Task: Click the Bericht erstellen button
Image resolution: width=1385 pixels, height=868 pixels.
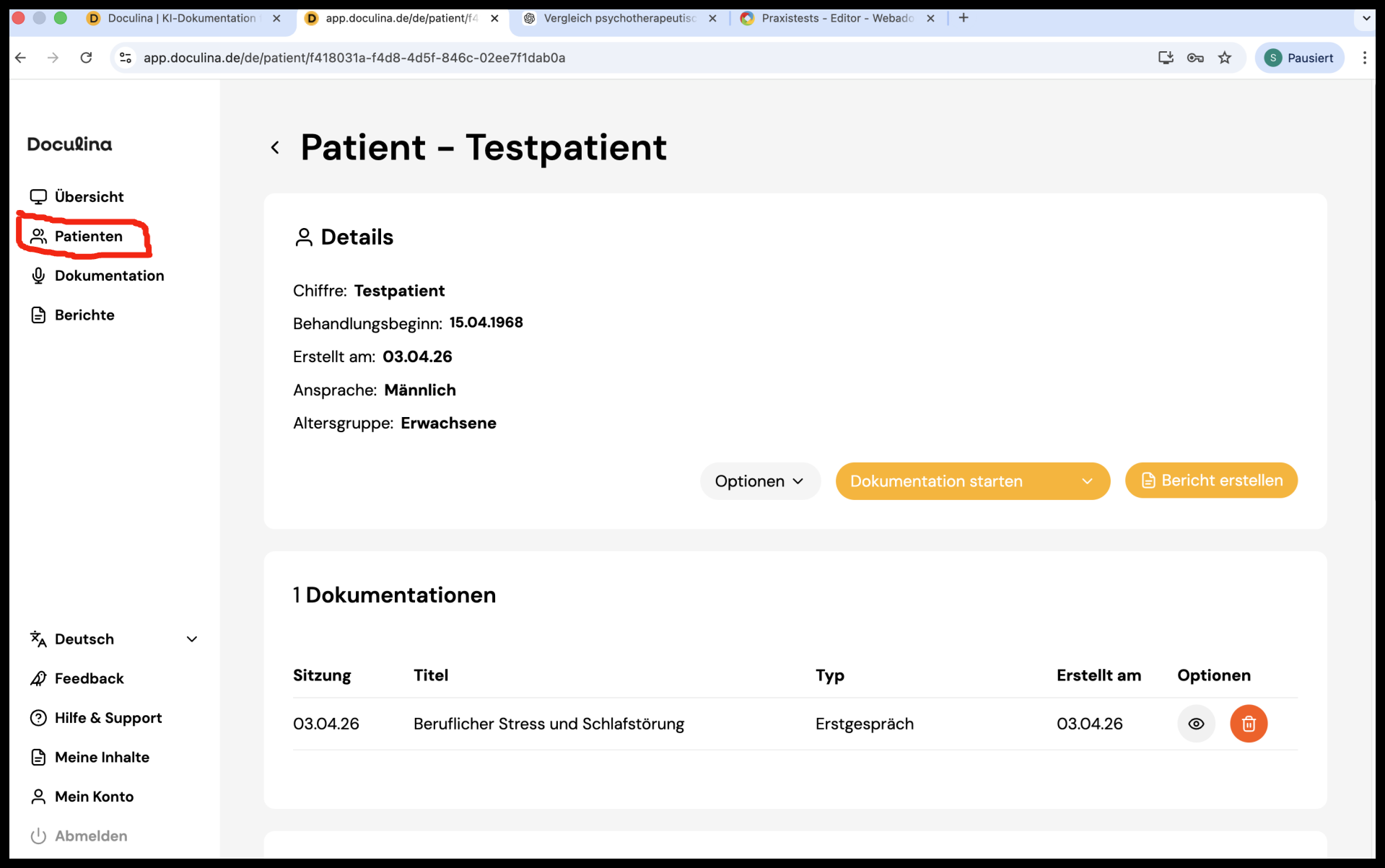Action: [1211, 481]
